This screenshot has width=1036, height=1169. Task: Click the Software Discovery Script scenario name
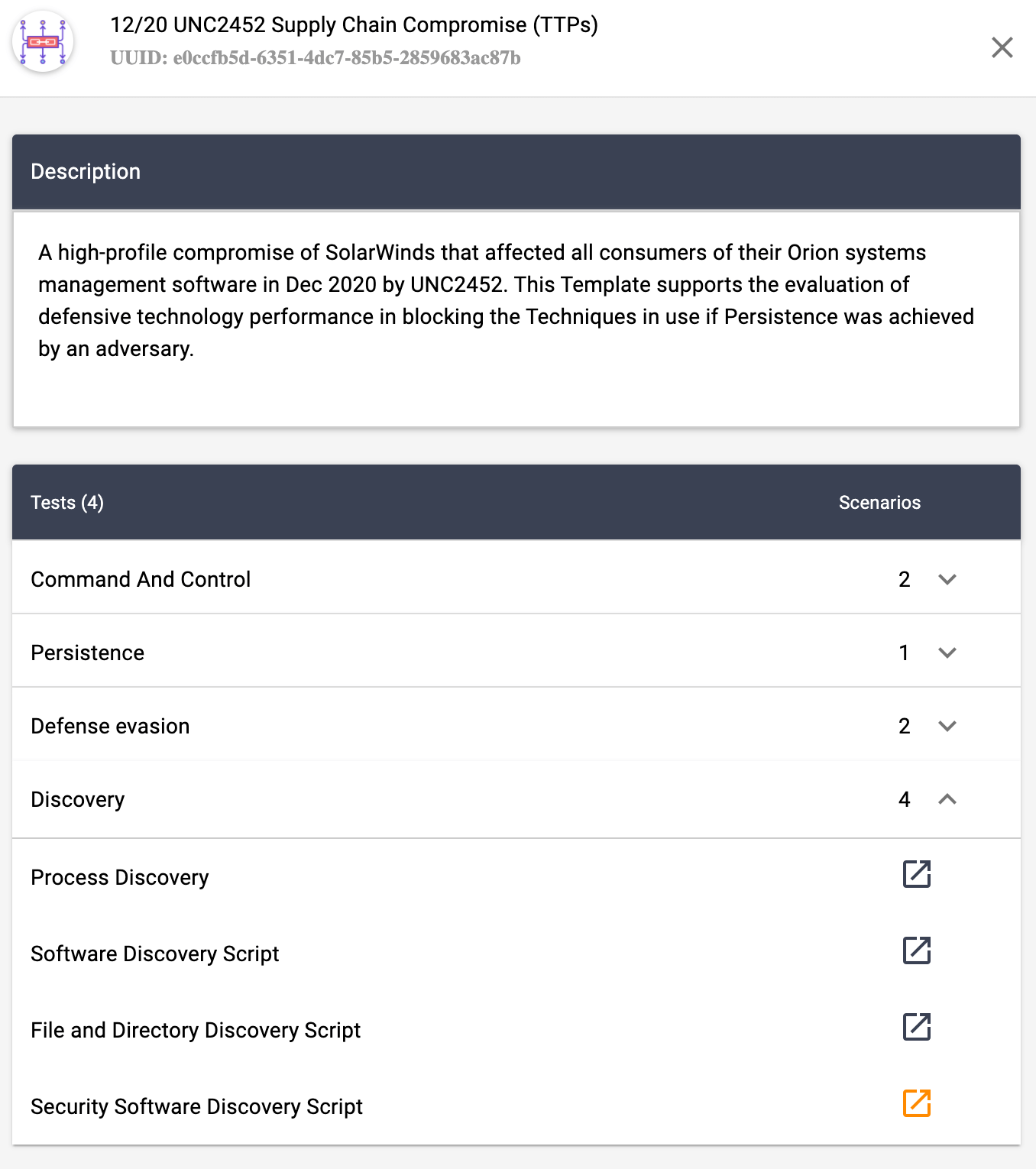coord(154,954)
